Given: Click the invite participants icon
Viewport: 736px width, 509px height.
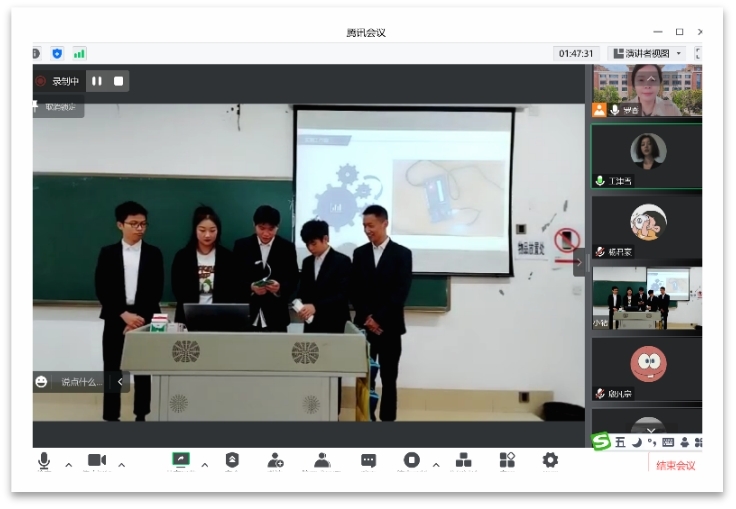Looking at the screenshot, I should (x=276, y=460).
